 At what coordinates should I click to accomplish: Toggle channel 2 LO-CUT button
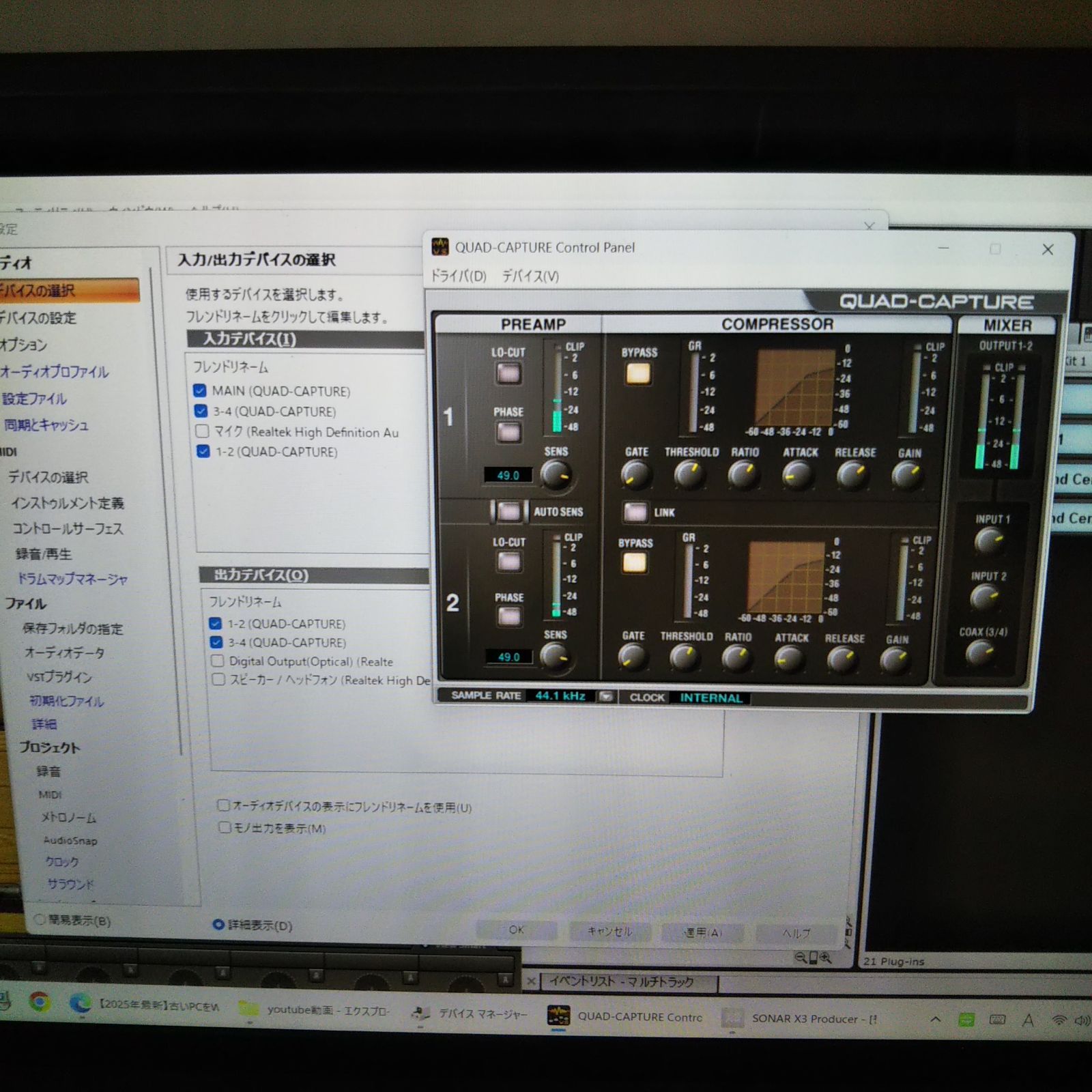pyautogui.click(x=509, y=562)
